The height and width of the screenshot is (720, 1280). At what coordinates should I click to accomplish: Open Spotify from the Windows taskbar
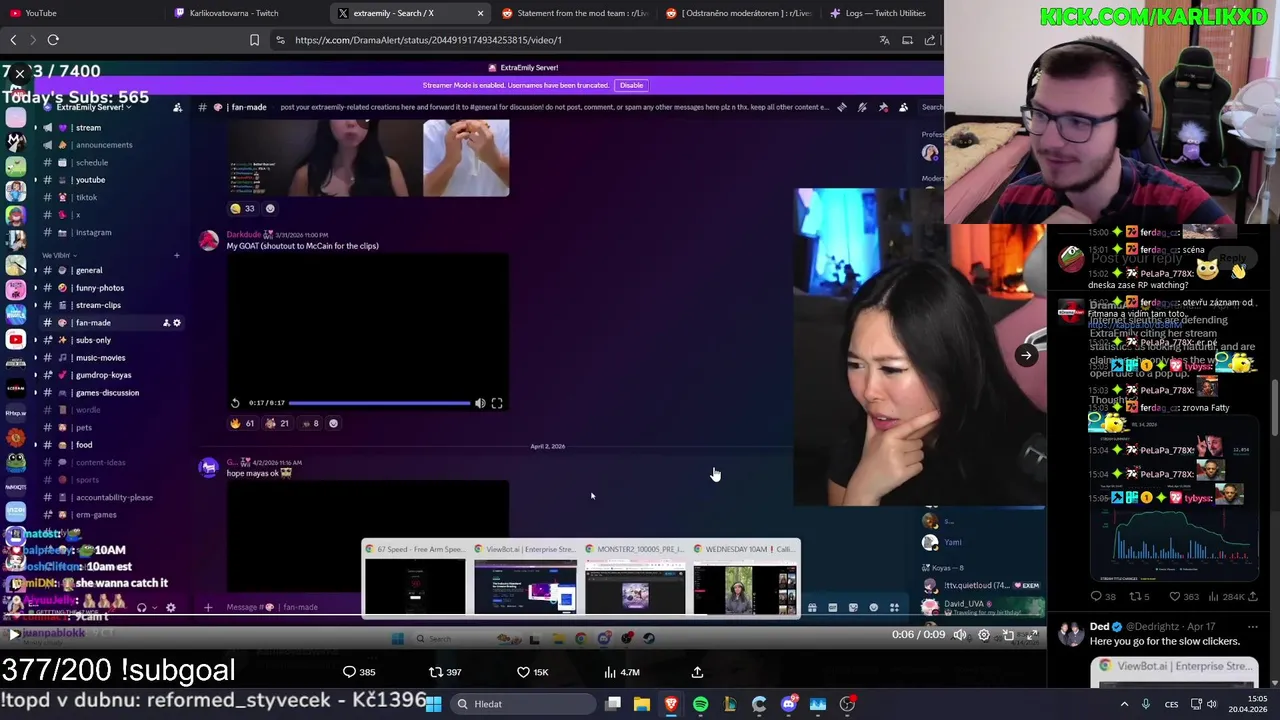700,704
